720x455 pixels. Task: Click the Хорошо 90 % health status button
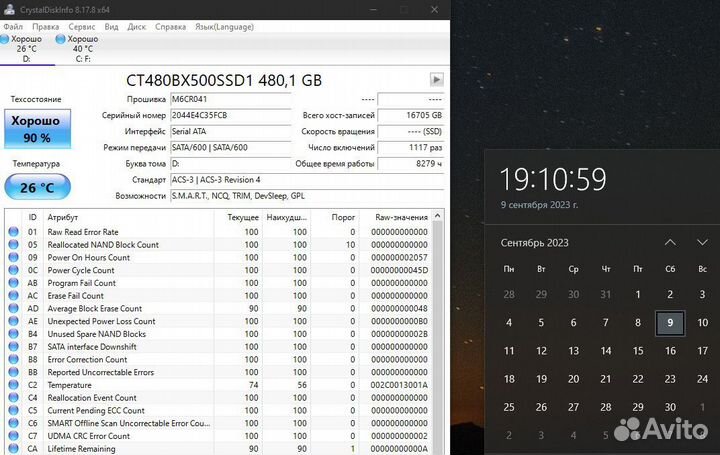pos(37,129)
